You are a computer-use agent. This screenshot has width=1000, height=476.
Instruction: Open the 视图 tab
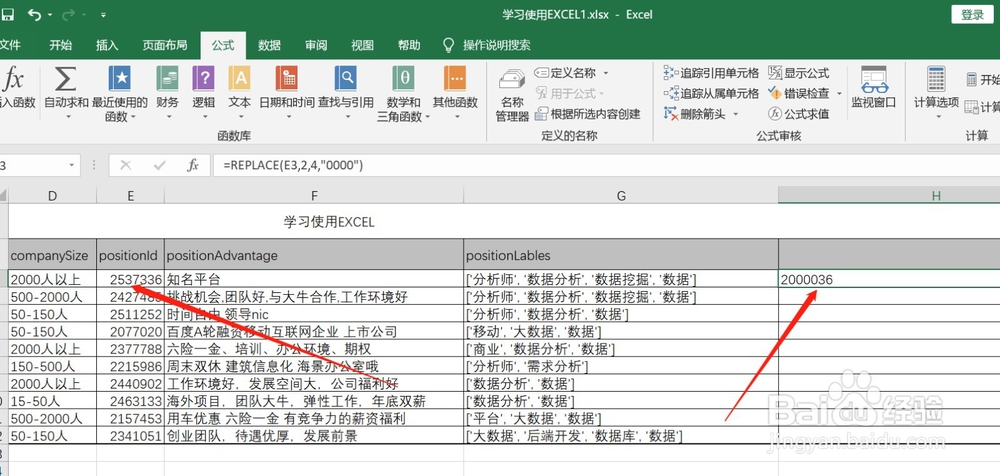pos(362,45)
